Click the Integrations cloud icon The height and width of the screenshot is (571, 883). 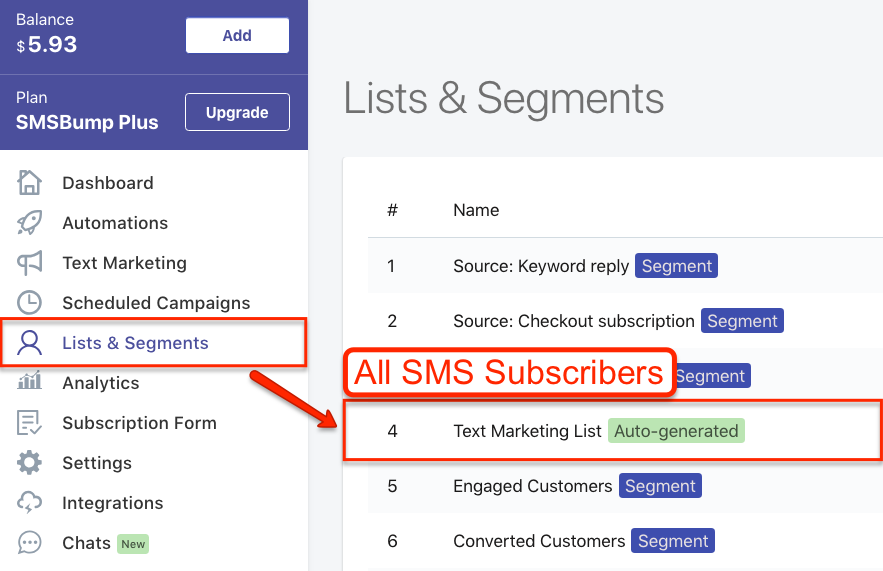(x=29, y=502)
